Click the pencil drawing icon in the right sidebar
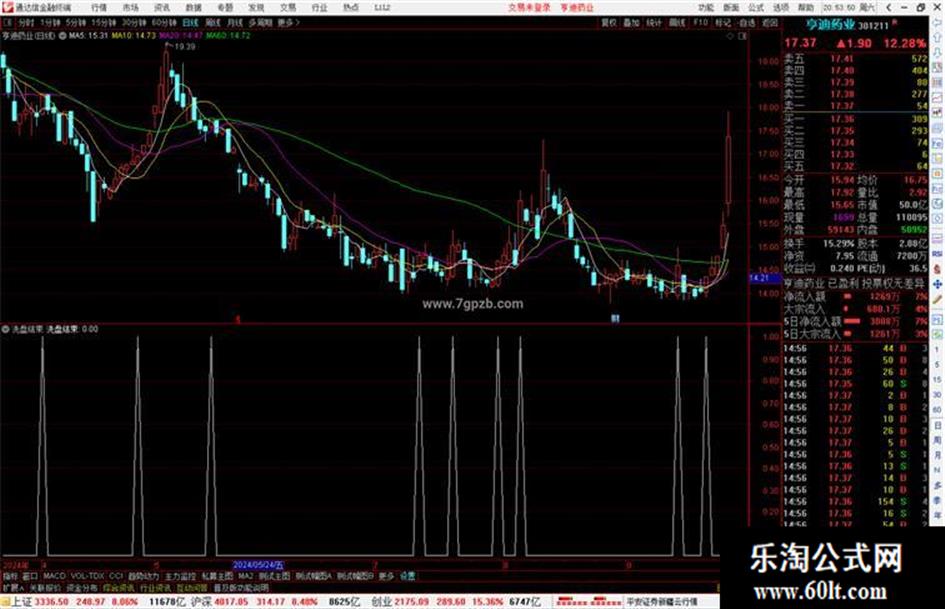This screenshot has width=945, height=609. [x=937, y=299]
